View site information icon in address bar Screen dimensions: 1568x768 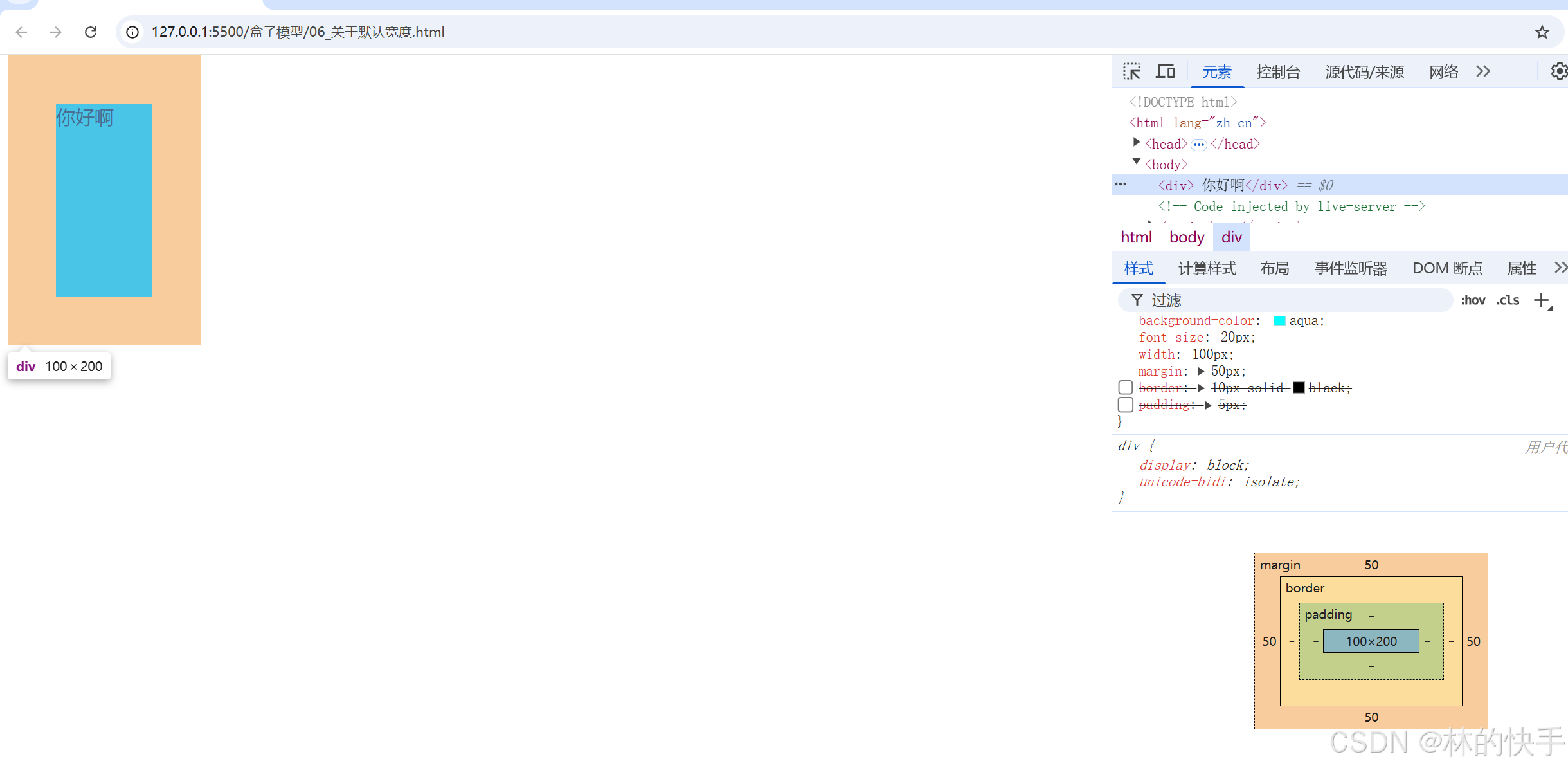point(132,32)
